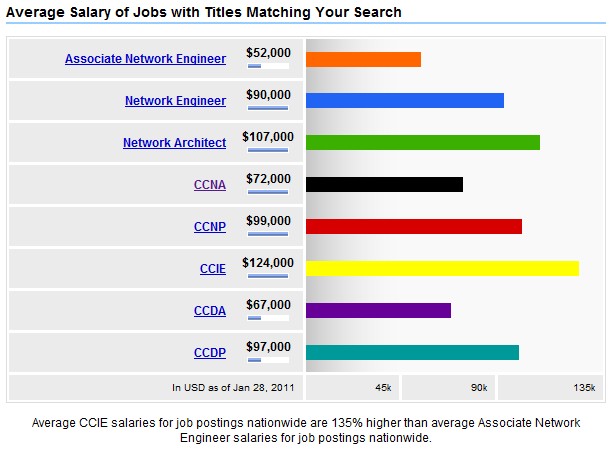Click the $107,000 salary value
615x451 pixels.
[268, 136]
